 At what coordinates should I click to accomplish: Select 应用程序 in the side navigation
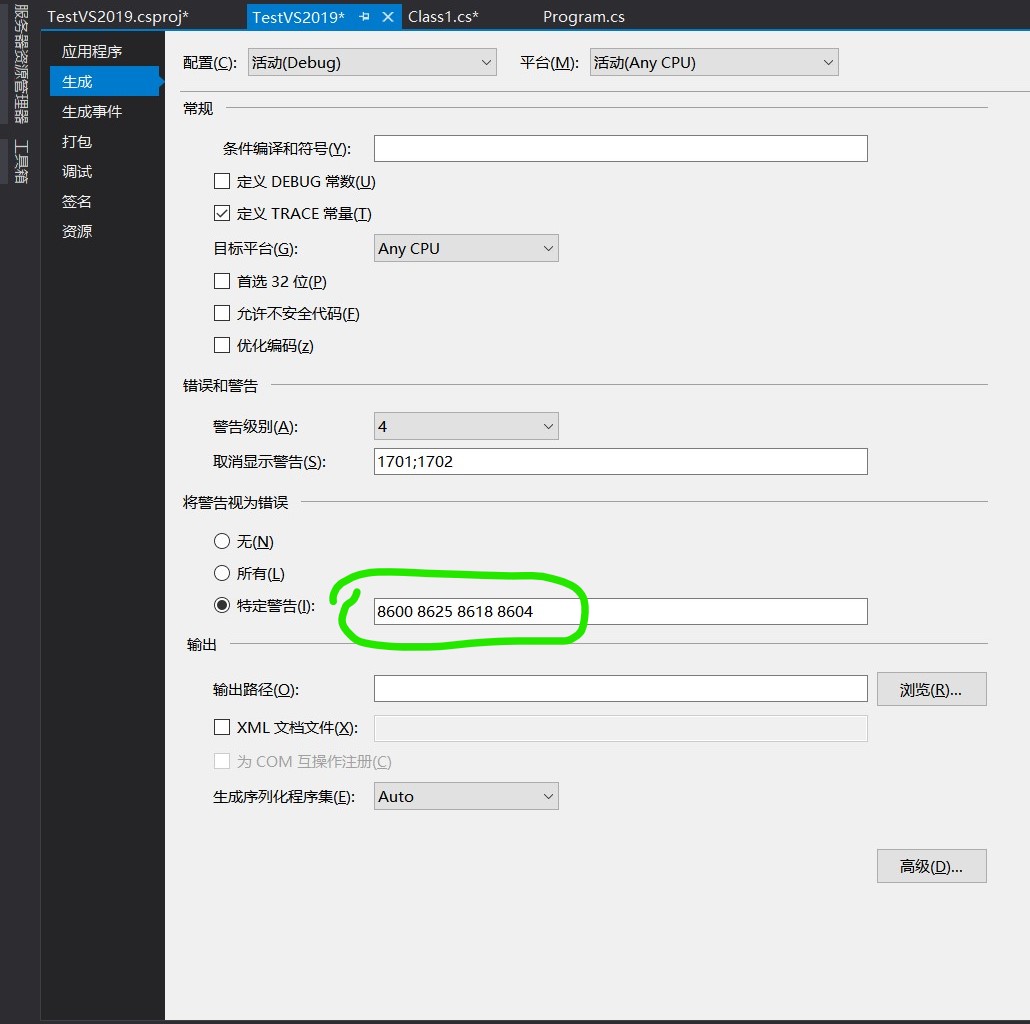tap(92, 51)
